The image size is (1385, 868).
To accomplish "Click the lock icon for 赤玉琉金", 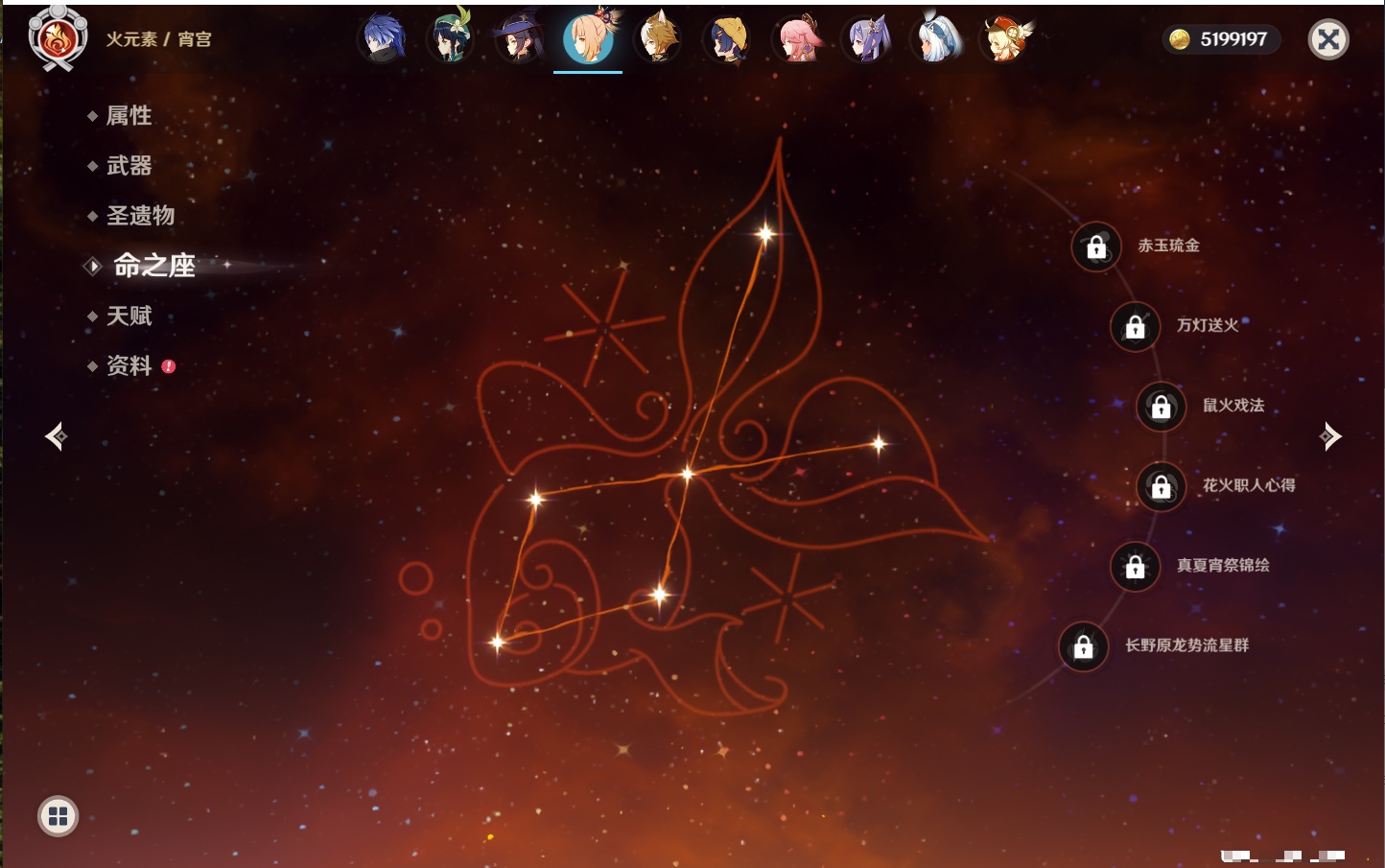I will coord(1096,247).
